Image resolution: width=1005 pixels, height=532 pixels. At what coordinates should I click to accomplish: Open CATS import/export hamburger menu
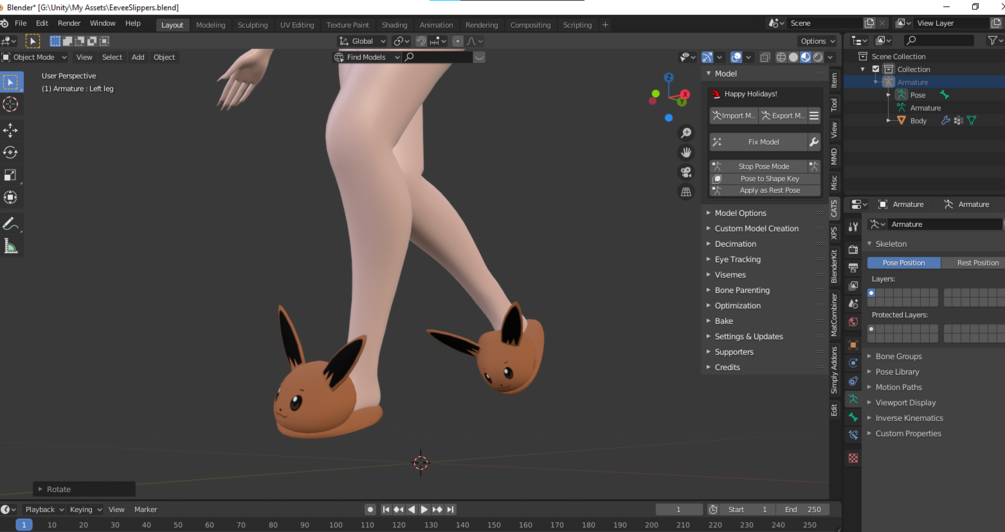pos(814,115)
